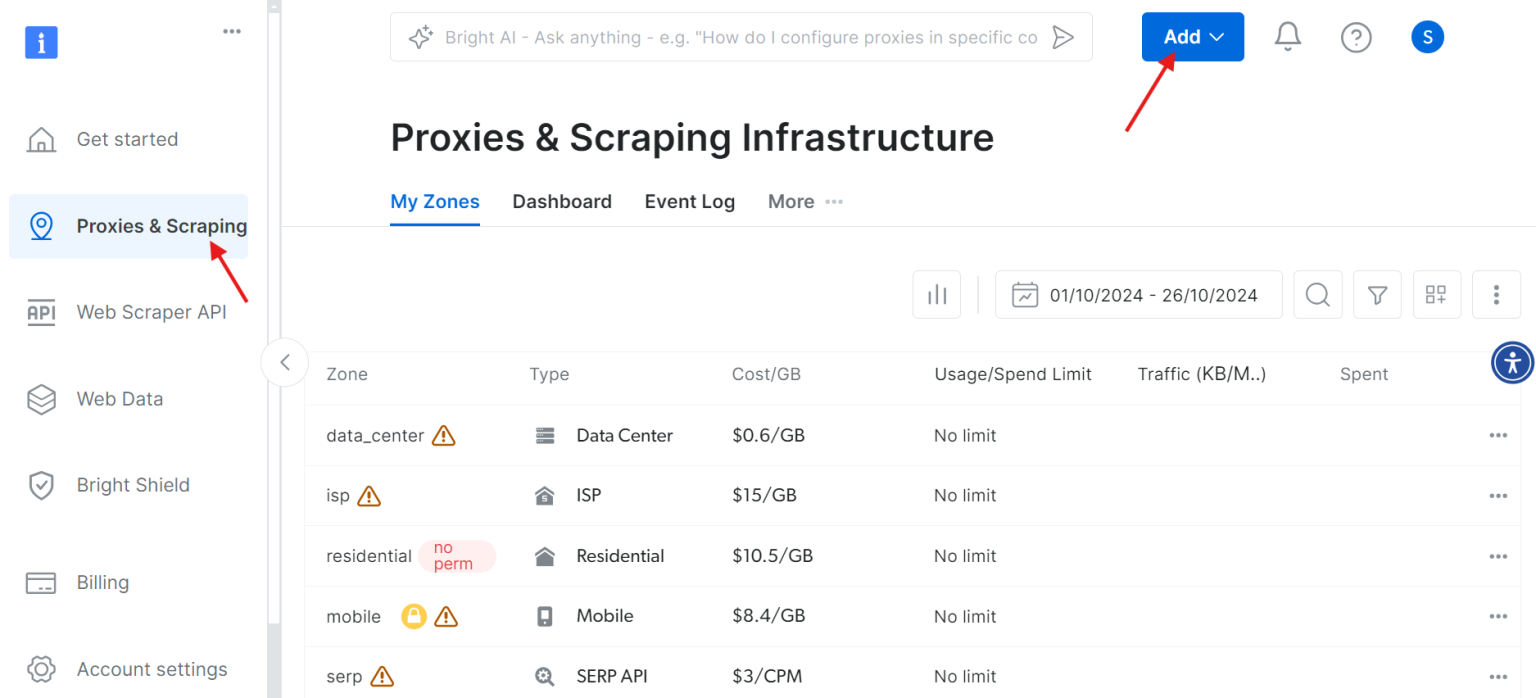Open the help question mark icon
Screen dimensions: 1536x698
(1355, 37)
